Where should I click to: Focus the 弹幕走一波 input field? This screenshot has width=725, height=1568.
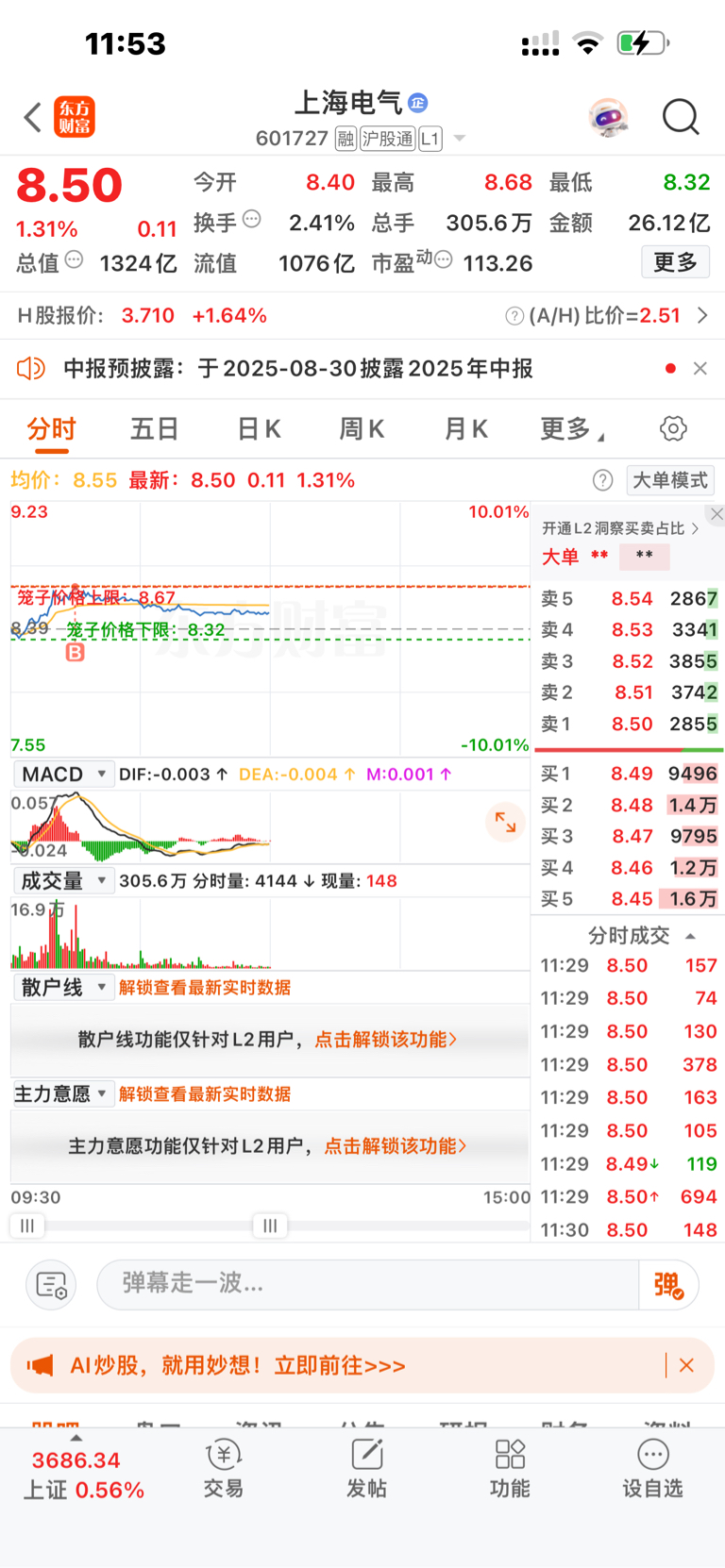(x=368, y=1284)
